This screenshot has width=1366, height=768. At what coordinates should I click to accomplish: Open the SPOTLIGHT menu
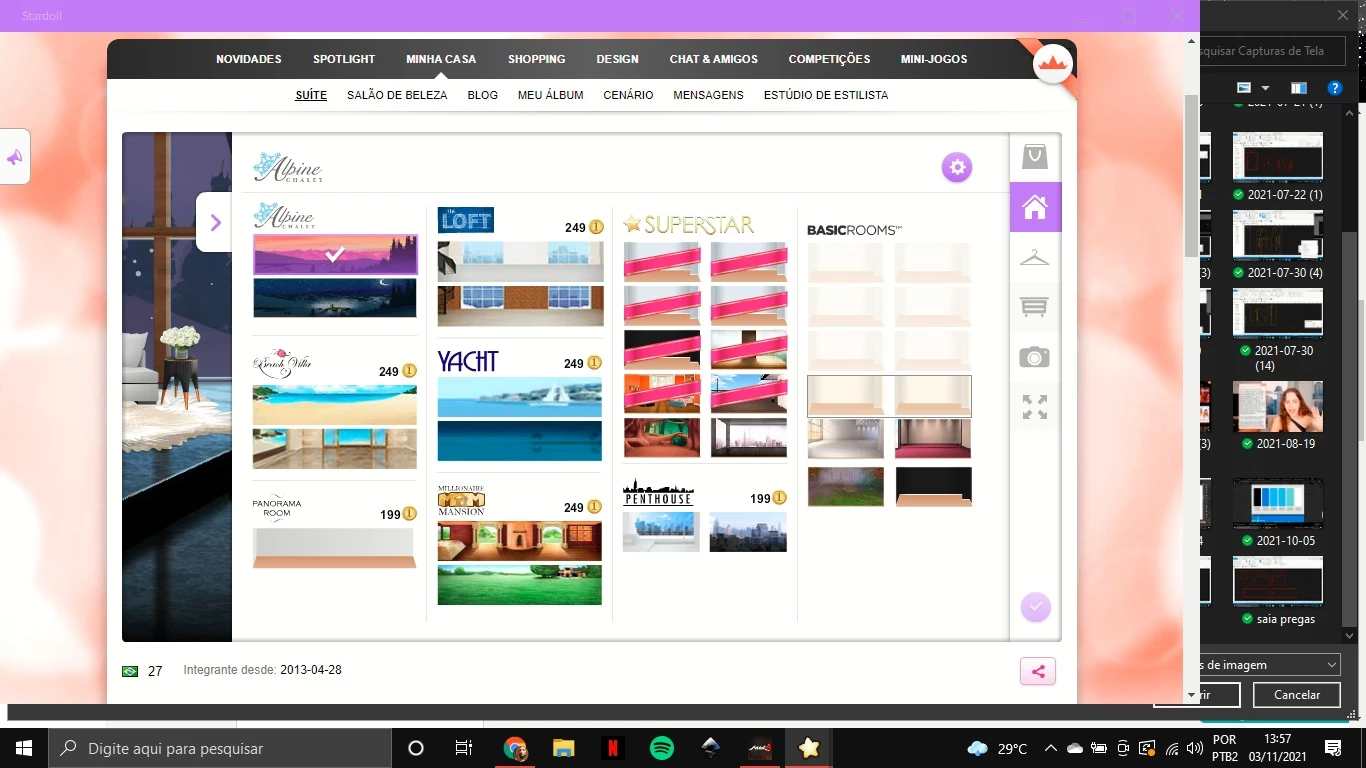point(344,59)
